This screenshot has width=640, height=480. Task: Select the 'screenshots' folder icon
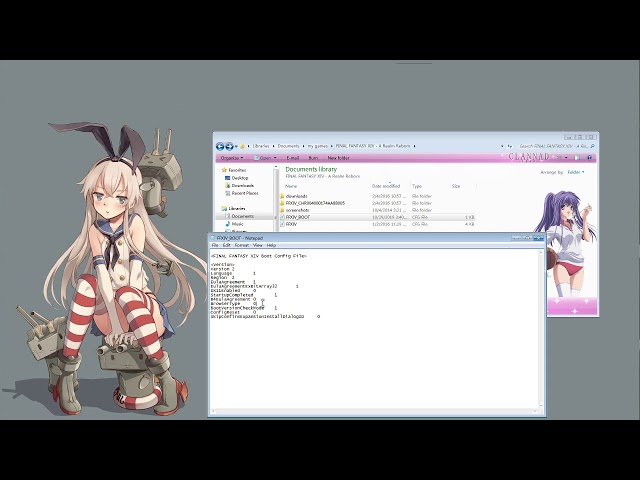[x=282, y=210]
